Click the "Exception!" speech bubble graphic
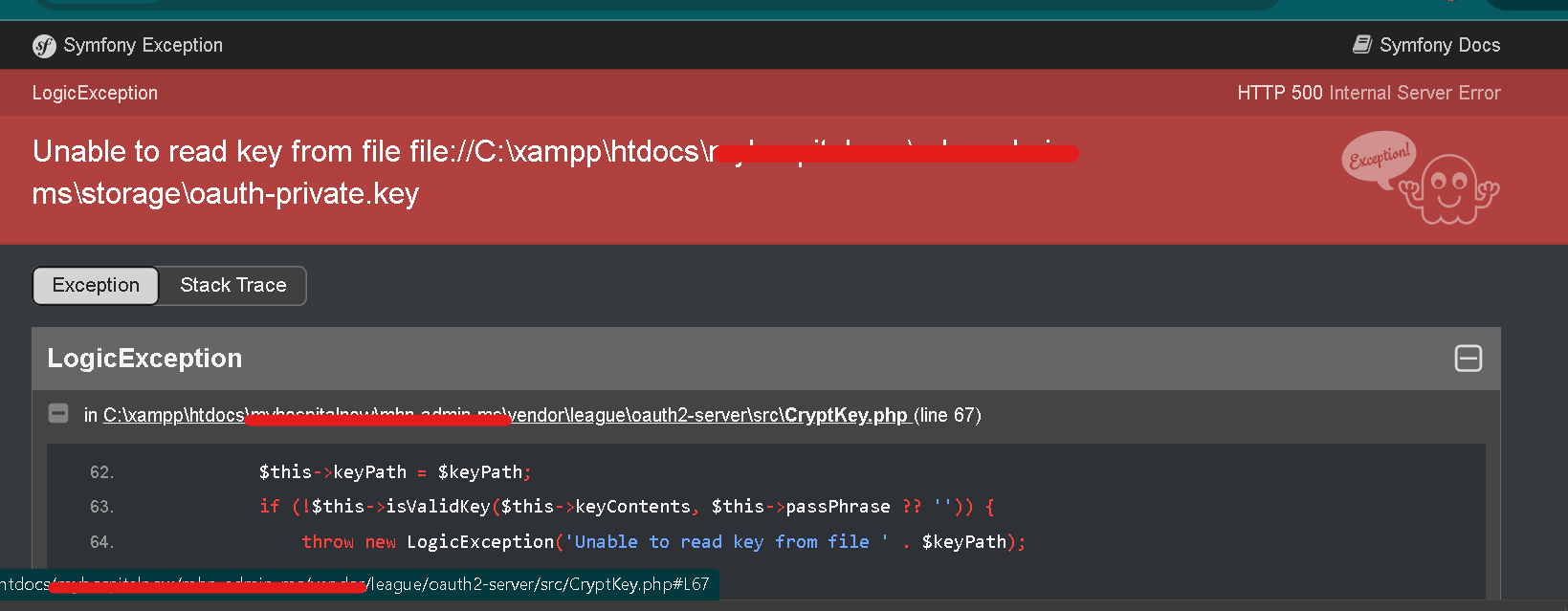Image resolution: width=1568 pixels, height=611 pixels. click(x=1379, y=159)
